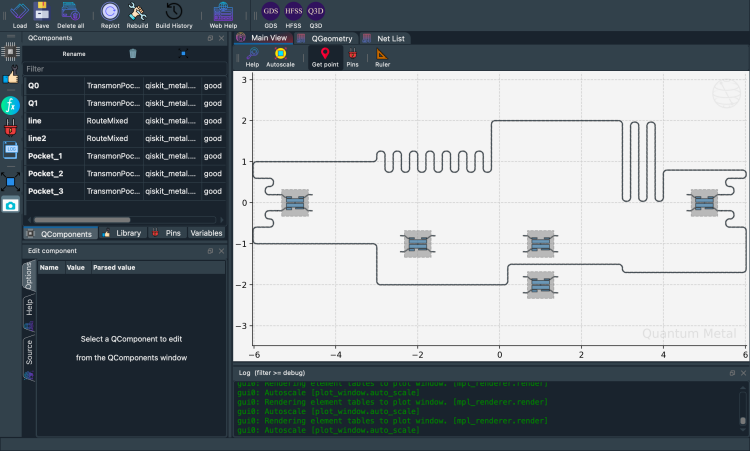The width and height of the screenshot is (750, 451).
Task: Float the Edit component panel
Action: pos(210,251)
